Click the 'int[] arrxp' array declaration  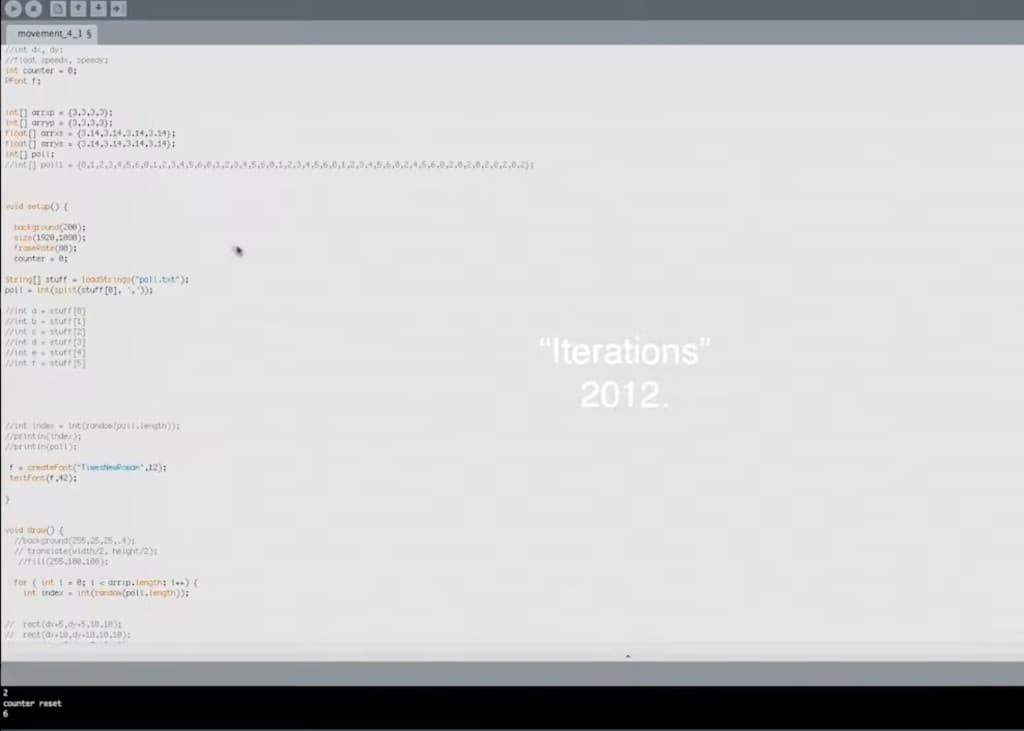[59, 112]
